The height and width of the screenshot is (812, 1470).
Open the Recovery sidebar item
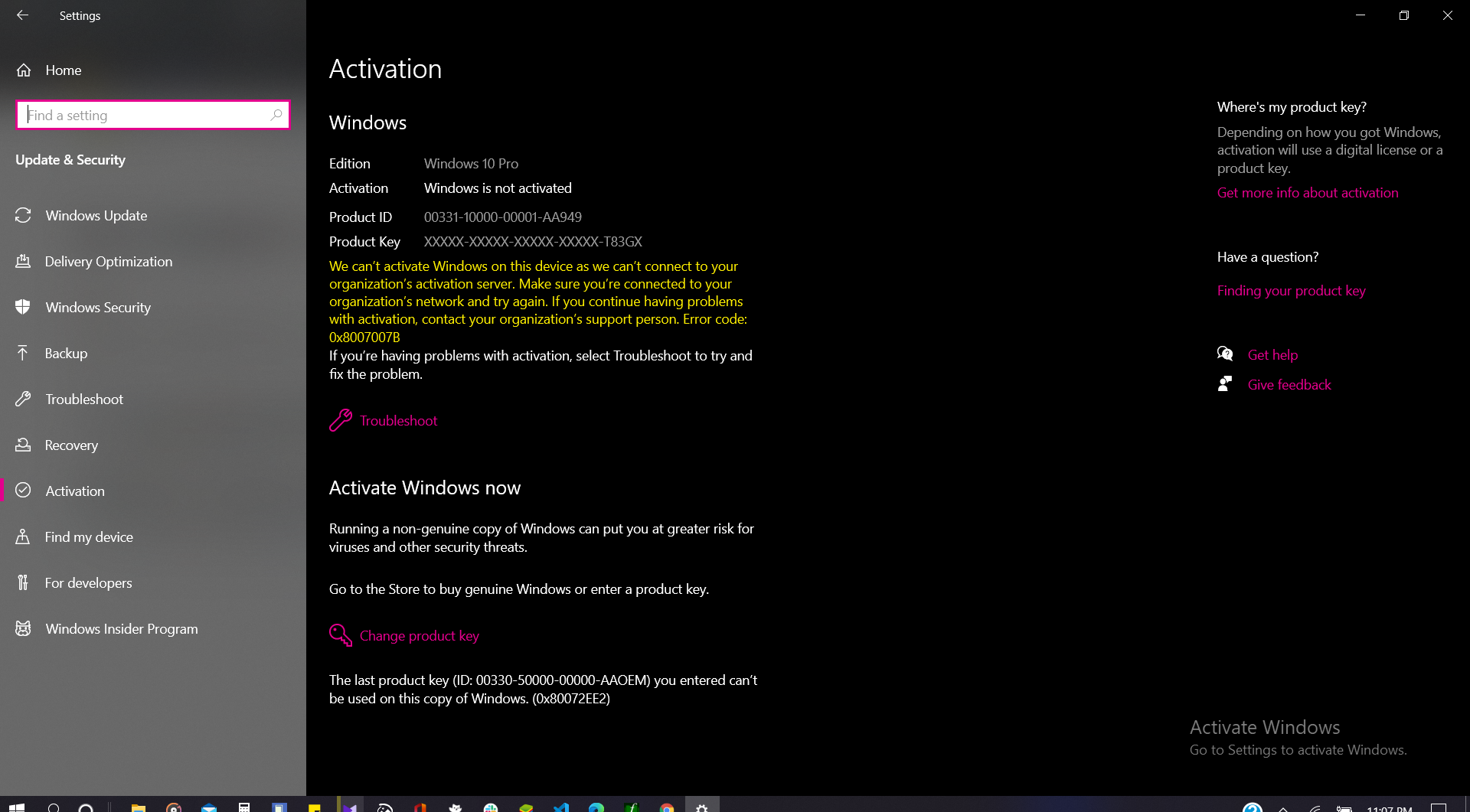[x=153, y=445]
